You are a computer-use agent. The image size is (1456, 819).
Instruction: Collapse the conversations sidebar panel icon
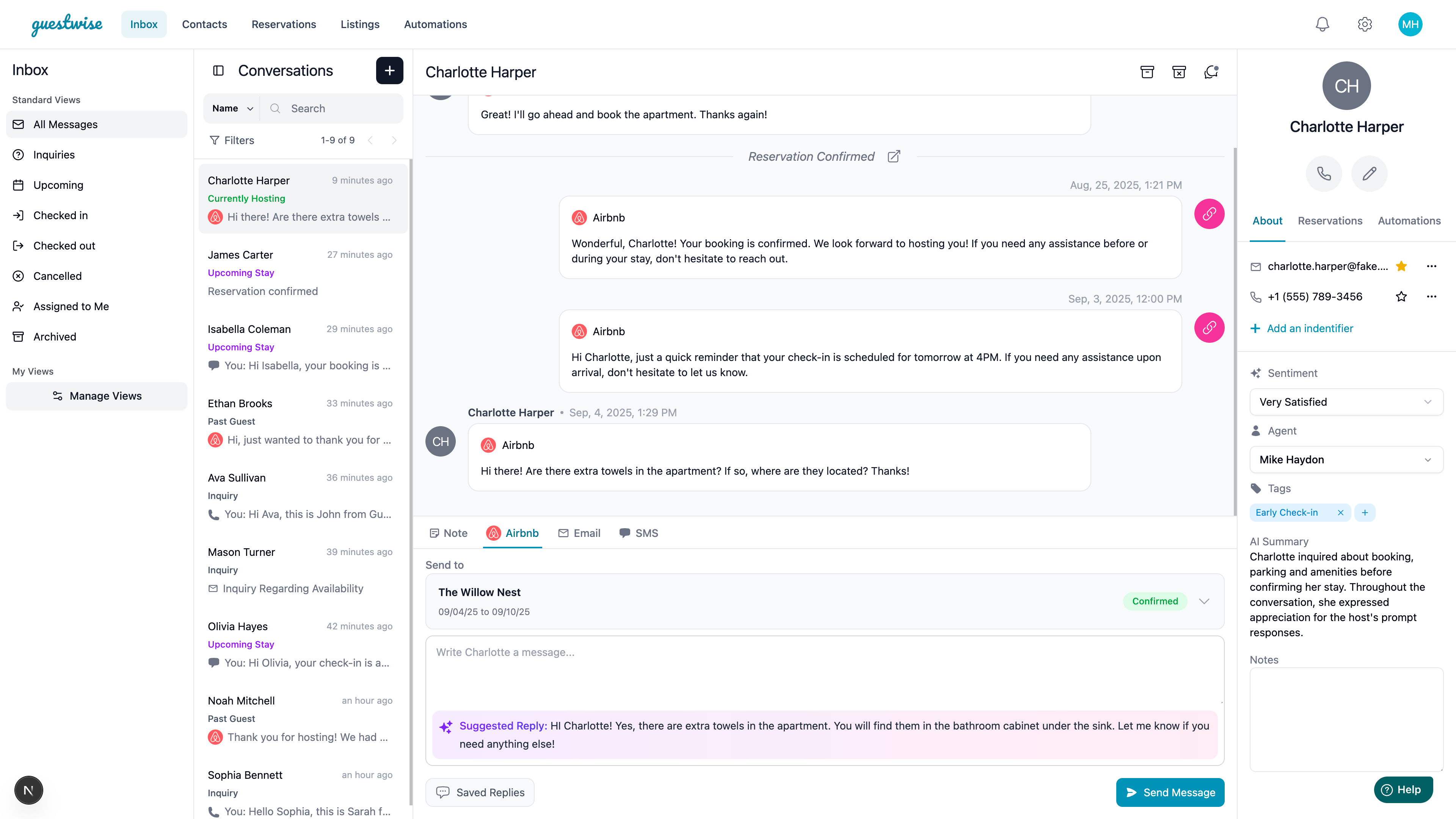click(x=218, y=71)
